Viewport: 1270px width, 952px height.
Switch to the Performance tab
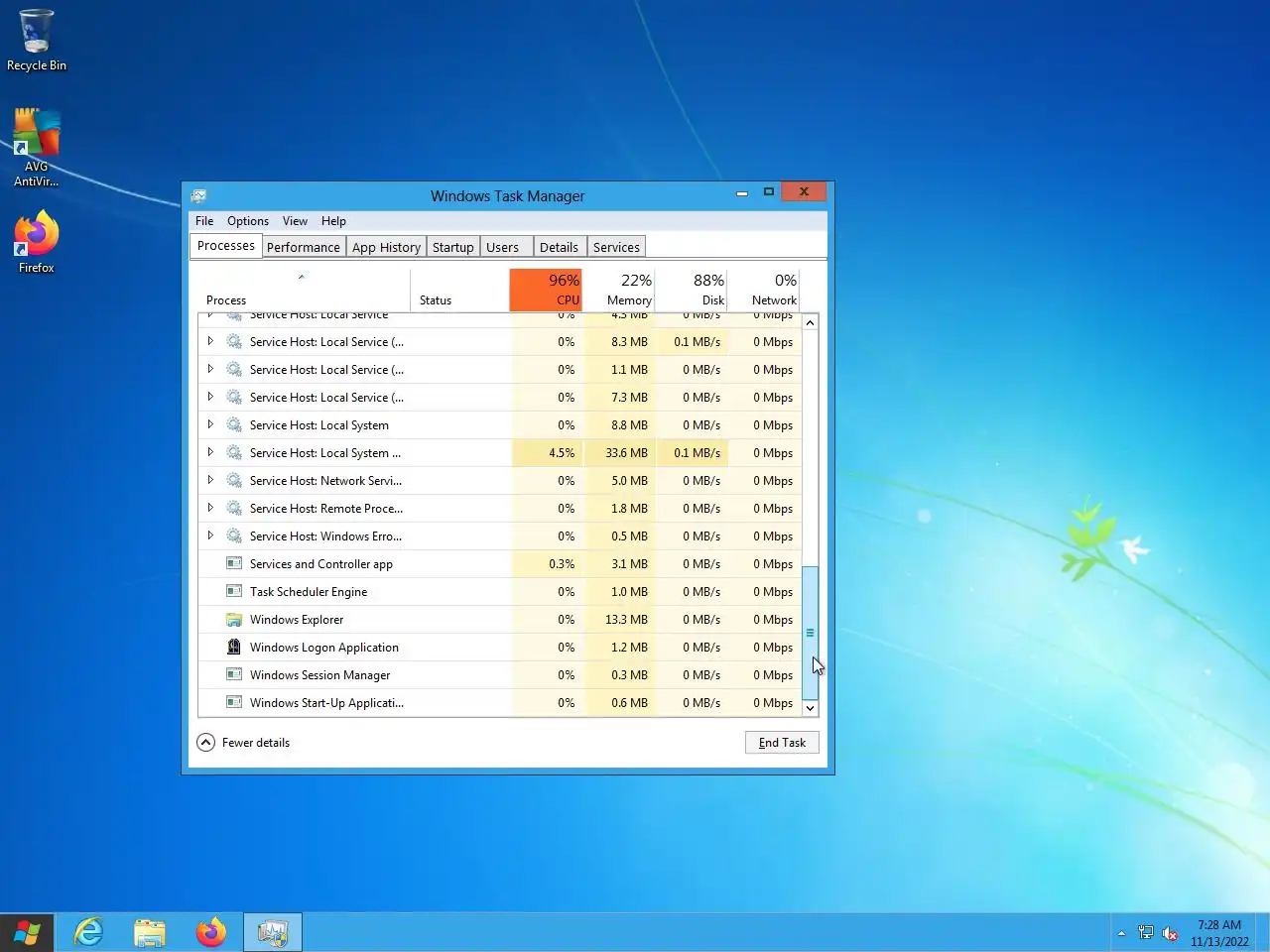pyautogui.click(x=304, y=247)
